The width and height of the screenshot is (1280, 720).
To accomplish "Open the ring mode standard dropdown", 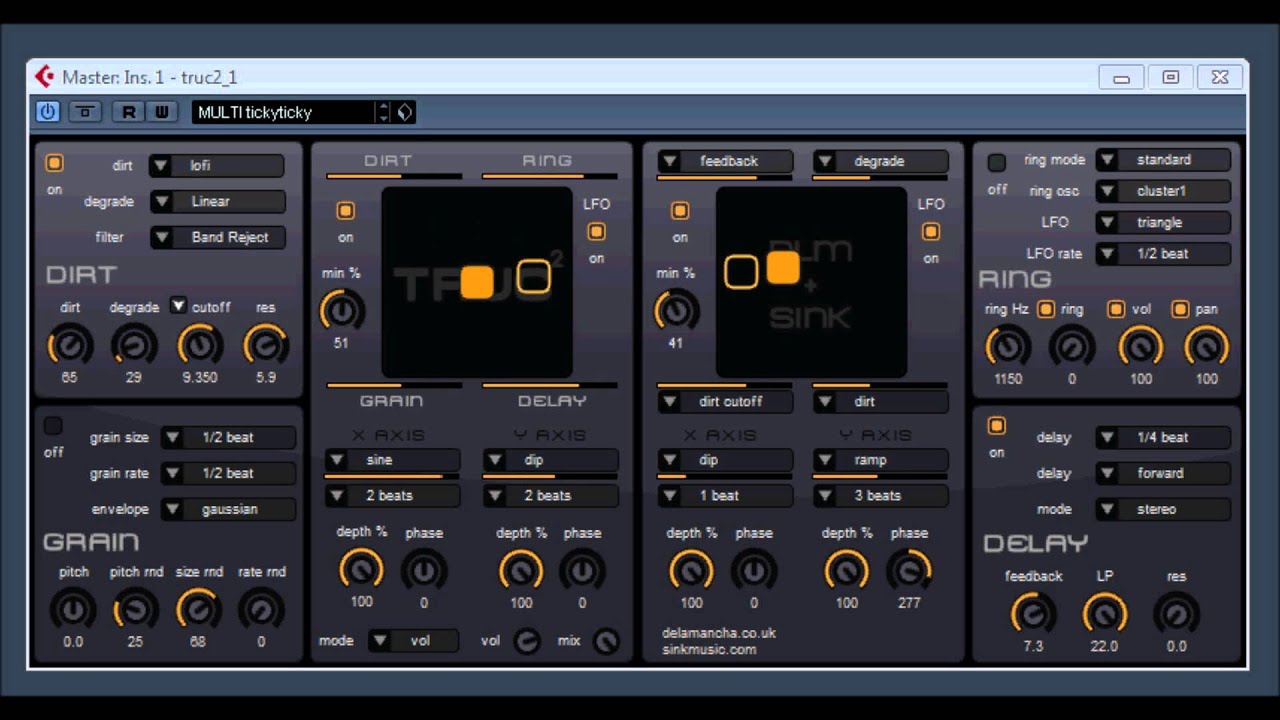I will tap(1163, 160).
